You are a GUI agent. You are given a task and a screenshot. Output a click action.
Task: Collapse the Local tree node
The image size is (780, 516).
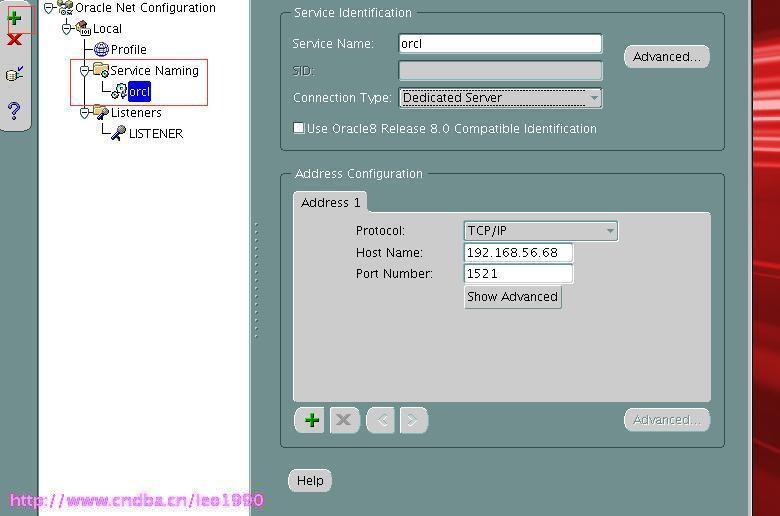[67, 28]
